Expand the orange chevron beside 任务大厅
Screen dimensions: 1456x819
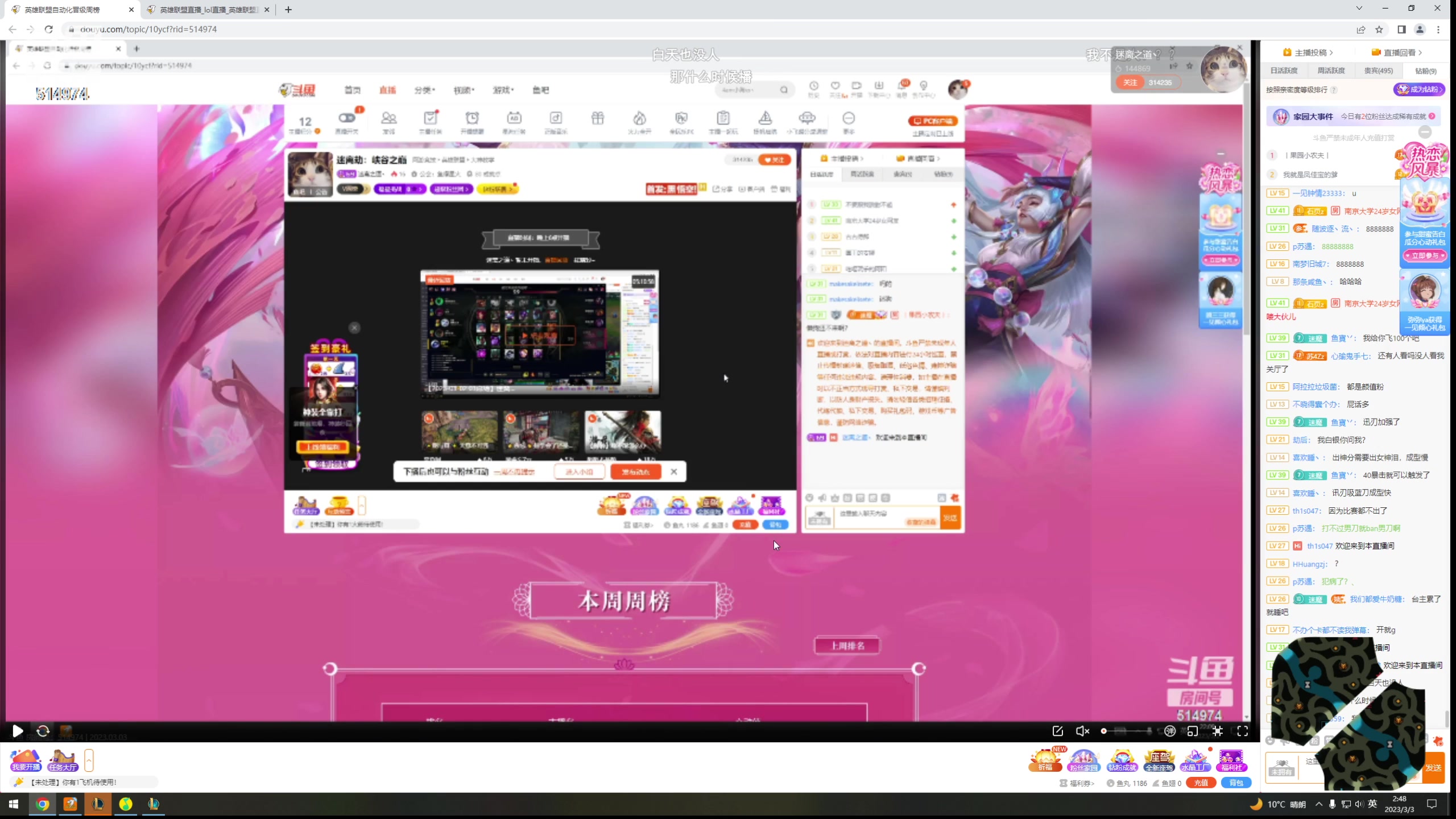point(89,760)
